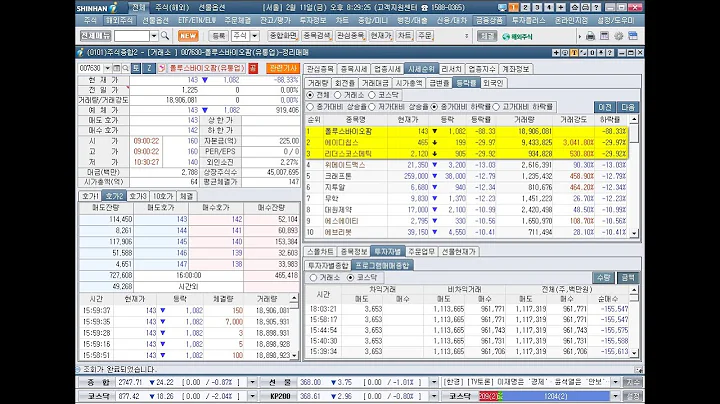Click the 수량 button in program trading

(x=603, y=278)
